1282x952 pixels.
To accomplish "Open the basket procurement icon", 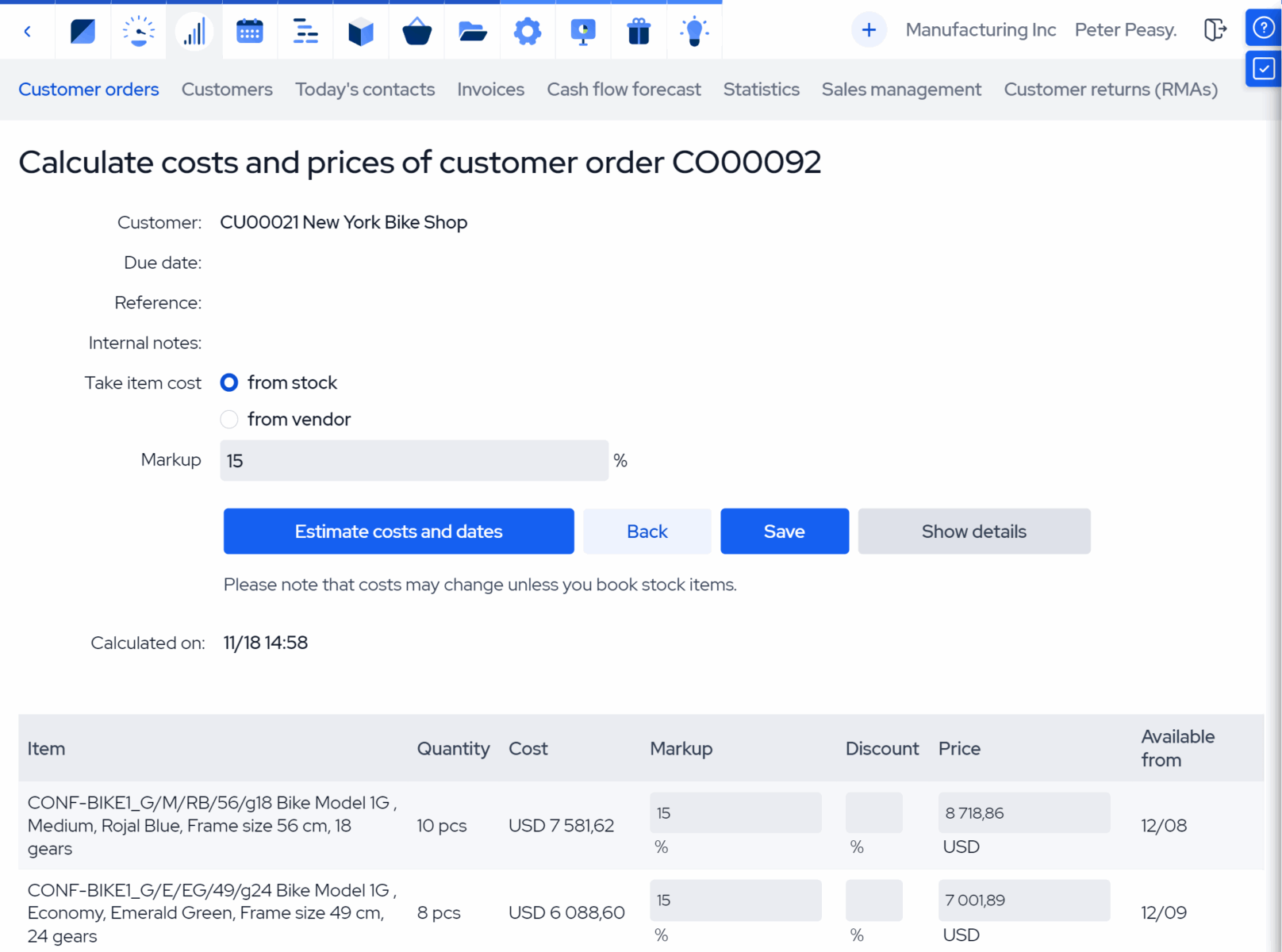I will (x=416, y=30).
